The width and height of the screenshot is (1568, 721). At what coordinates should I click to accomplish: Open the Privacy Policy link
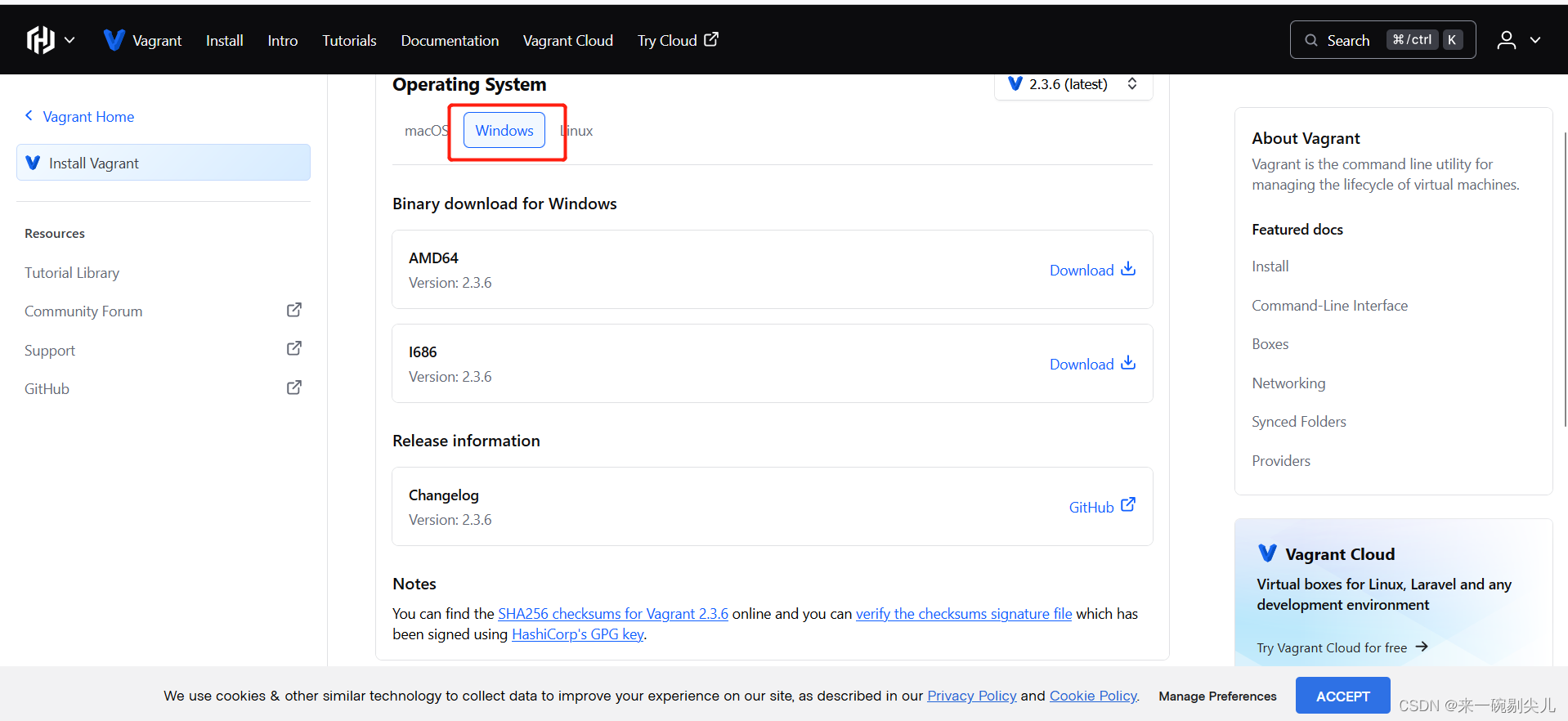[972, 696]
